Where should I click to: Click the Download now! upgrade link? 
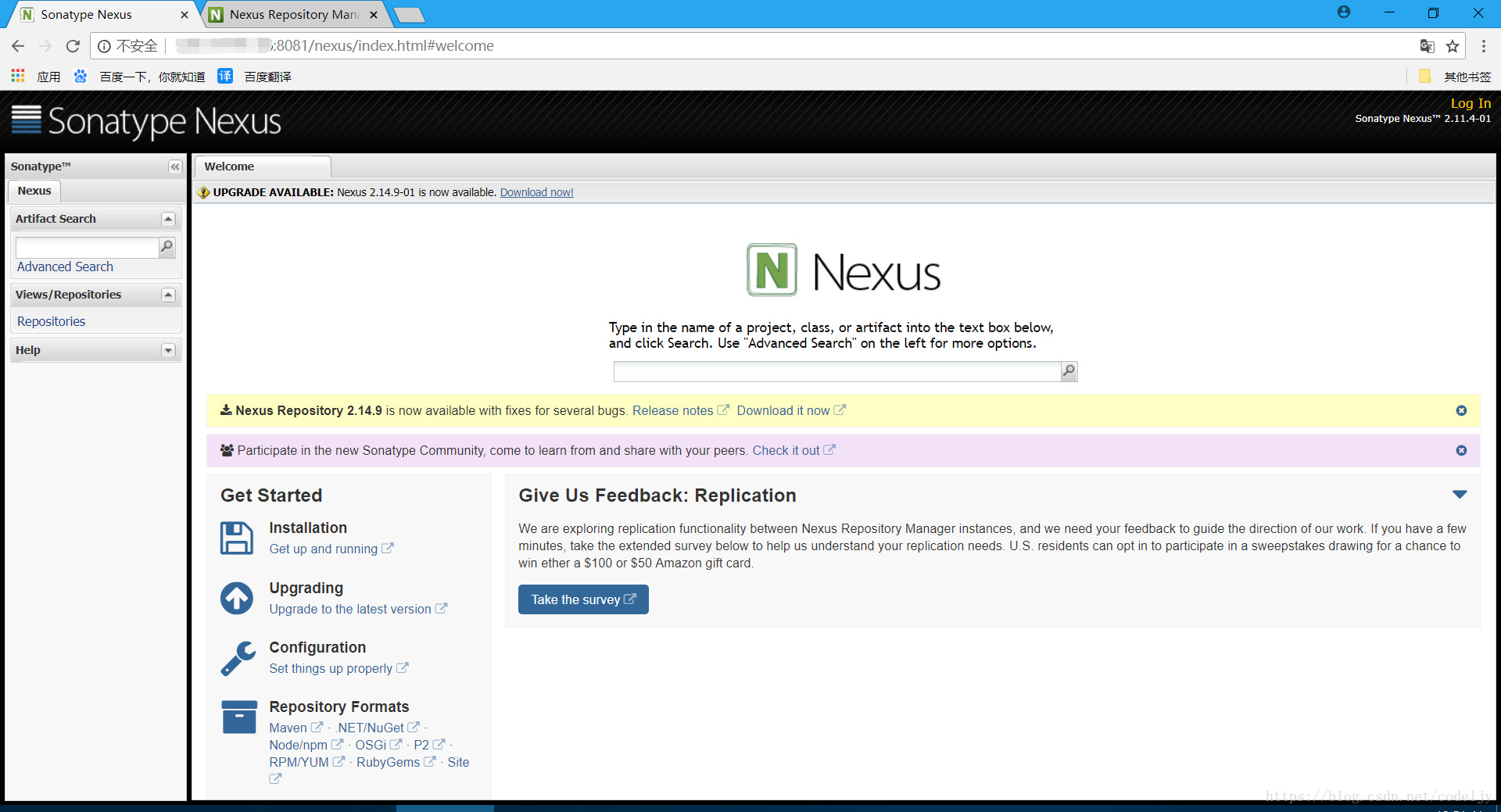click(x=536, y=192)
